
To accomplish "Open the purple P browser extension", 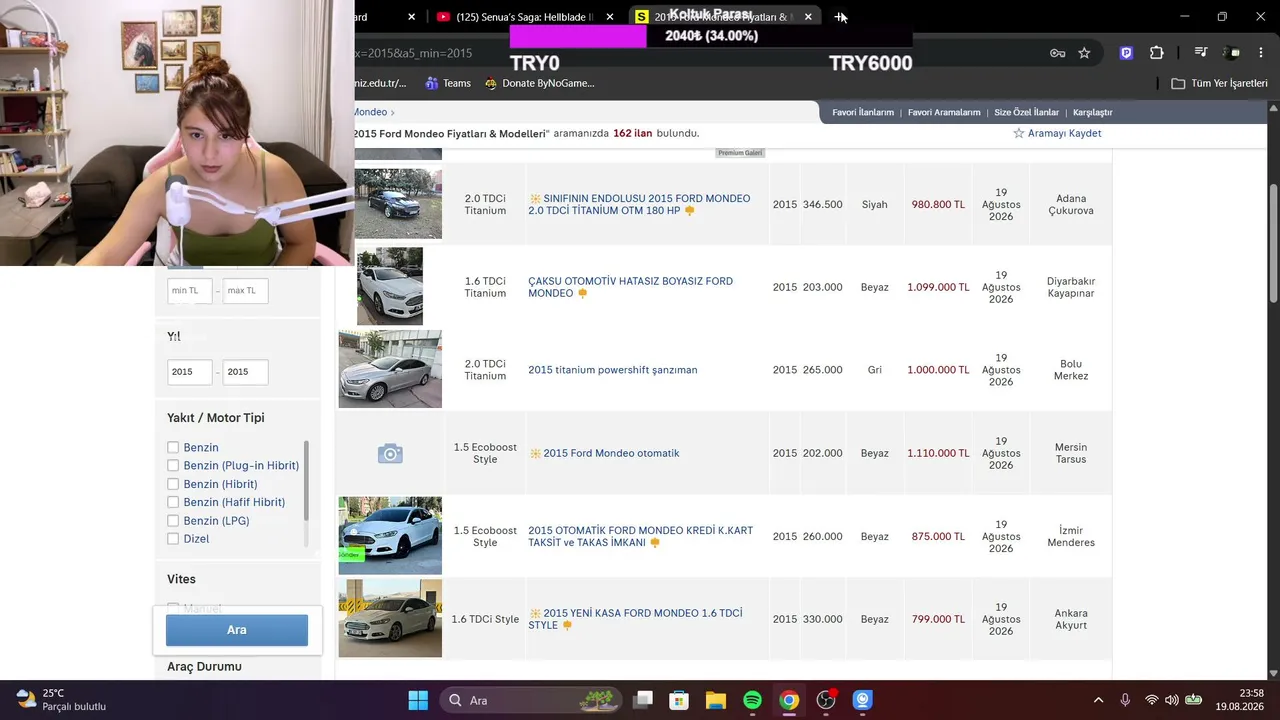I will point(1126,53).
